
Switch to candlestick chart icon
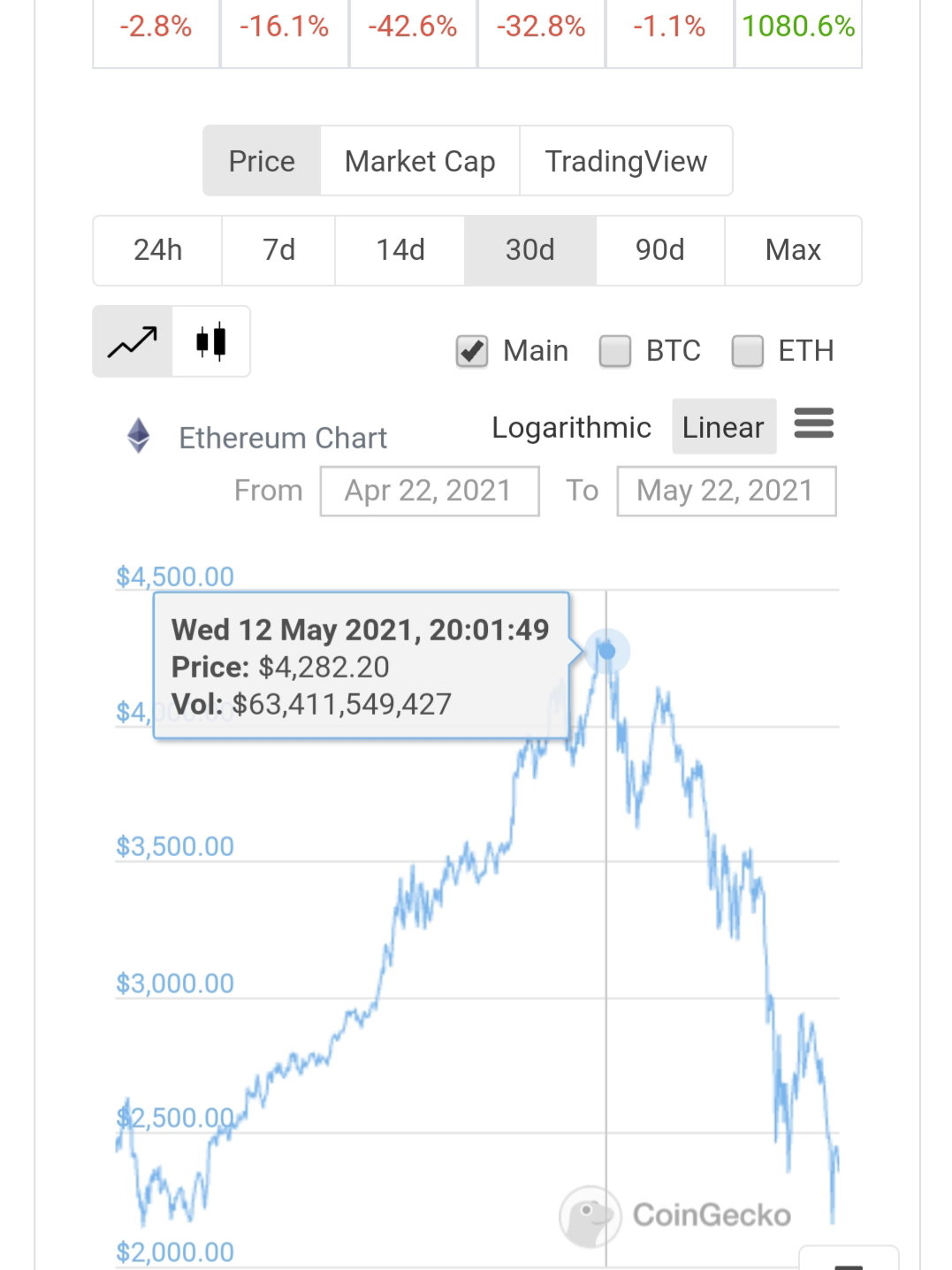point(211,341)
